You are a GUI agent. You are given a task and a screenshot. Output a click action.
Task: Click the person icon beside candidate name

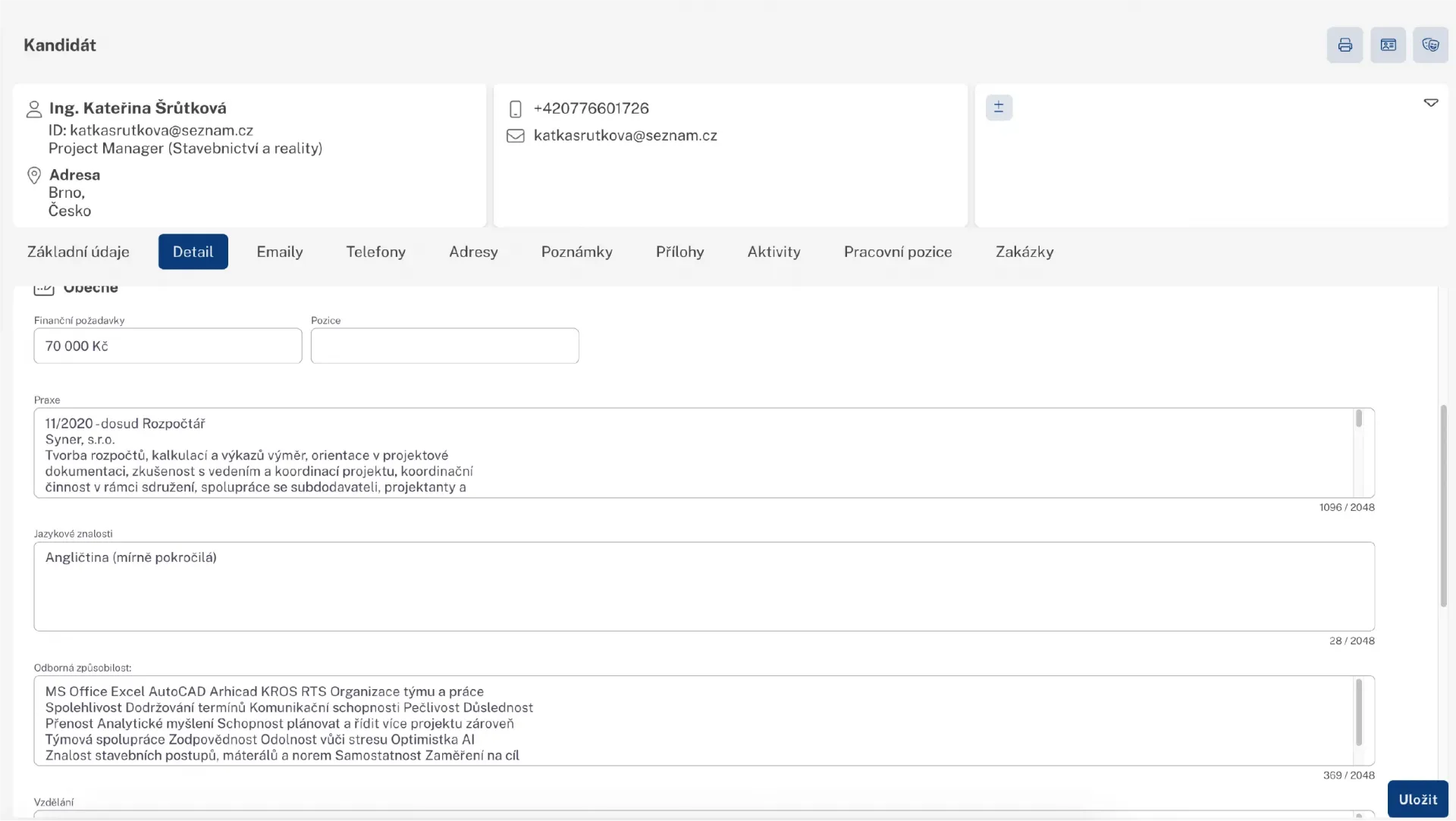pos(34,109)
